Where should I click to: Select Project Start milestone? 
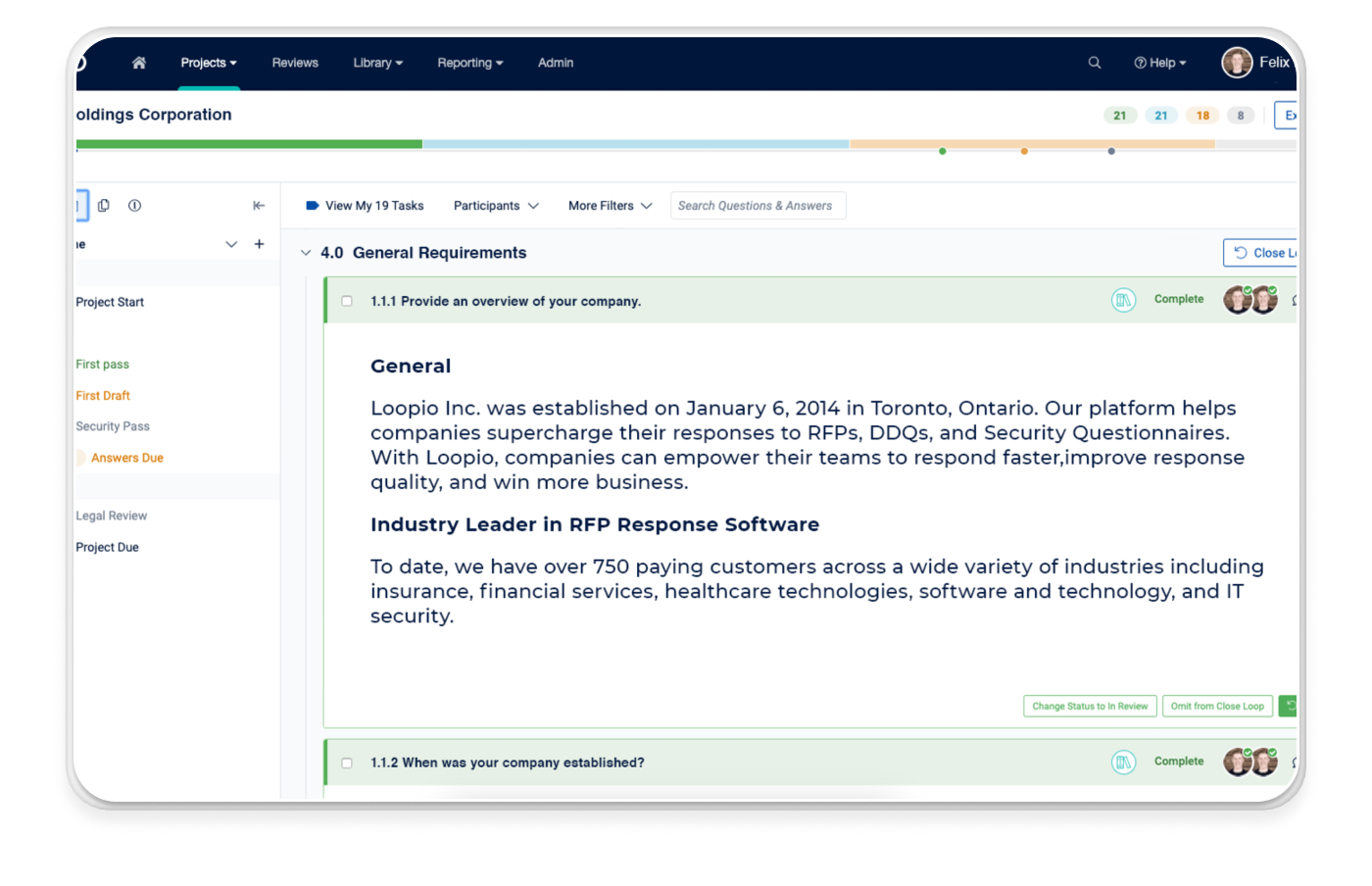(110, 302)
